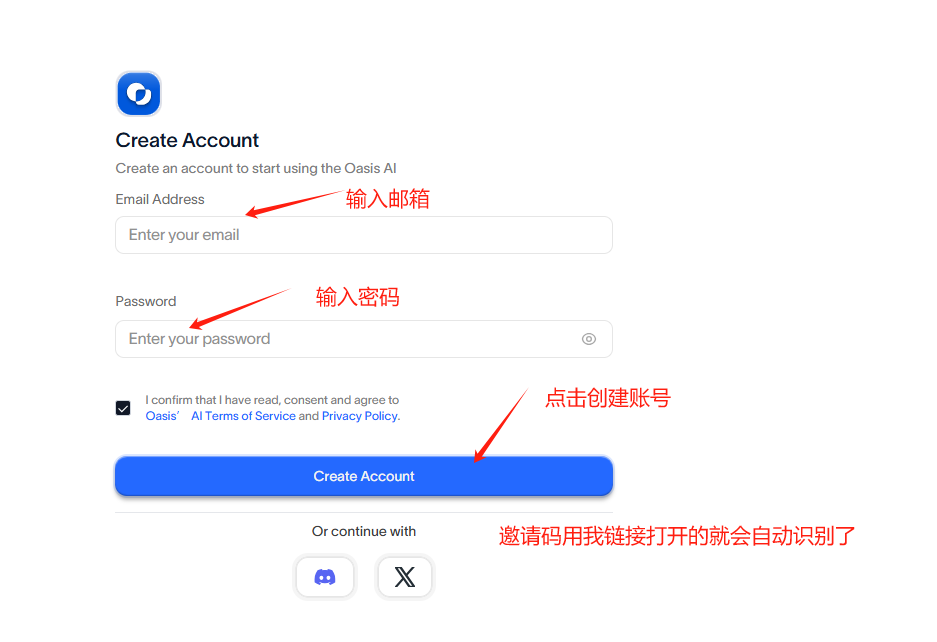Viewport: 937px width, 642px height.
Task: Focus the Enter your password field
Action: coord(364,339)
